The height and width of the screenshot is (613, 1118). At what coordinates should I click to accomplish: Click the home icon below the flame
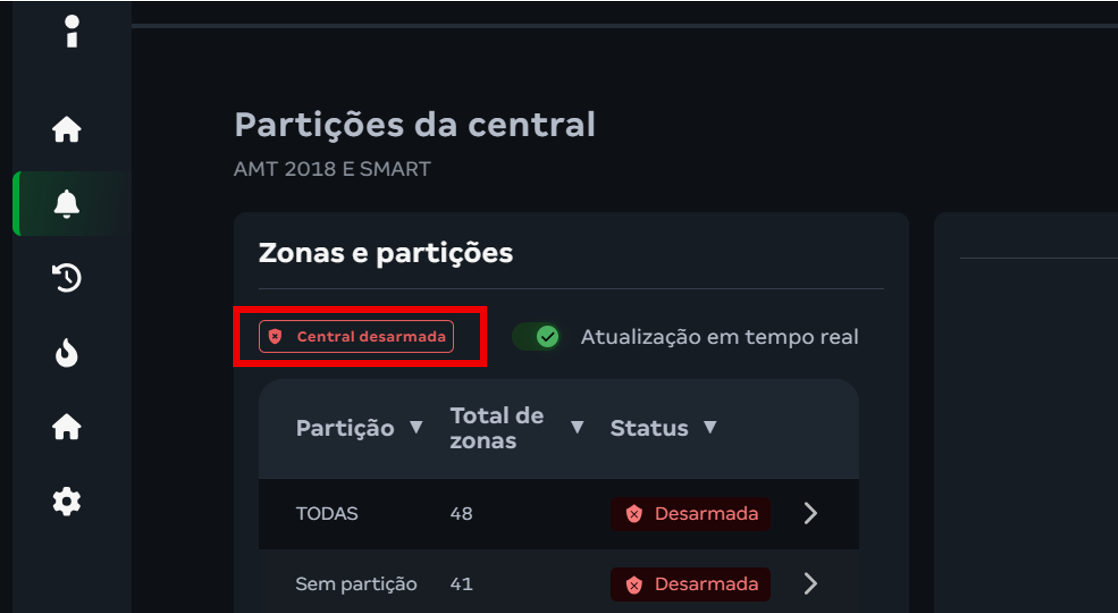67,427
